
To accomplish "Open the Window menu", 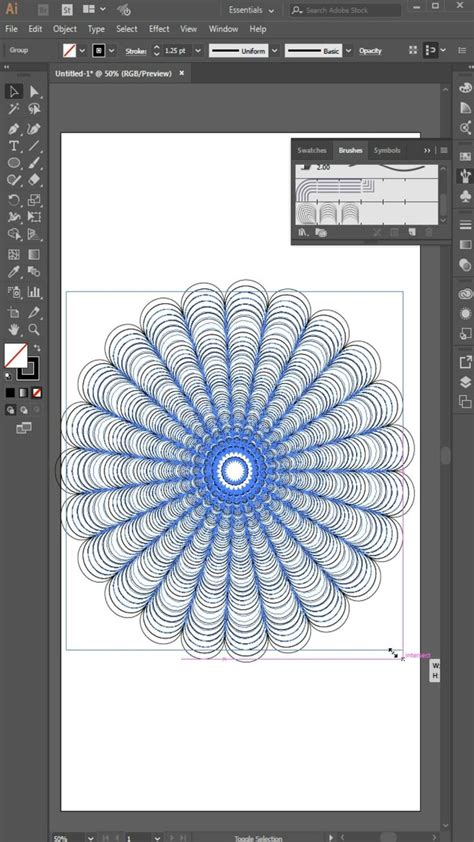I will (x=223, y=29).
